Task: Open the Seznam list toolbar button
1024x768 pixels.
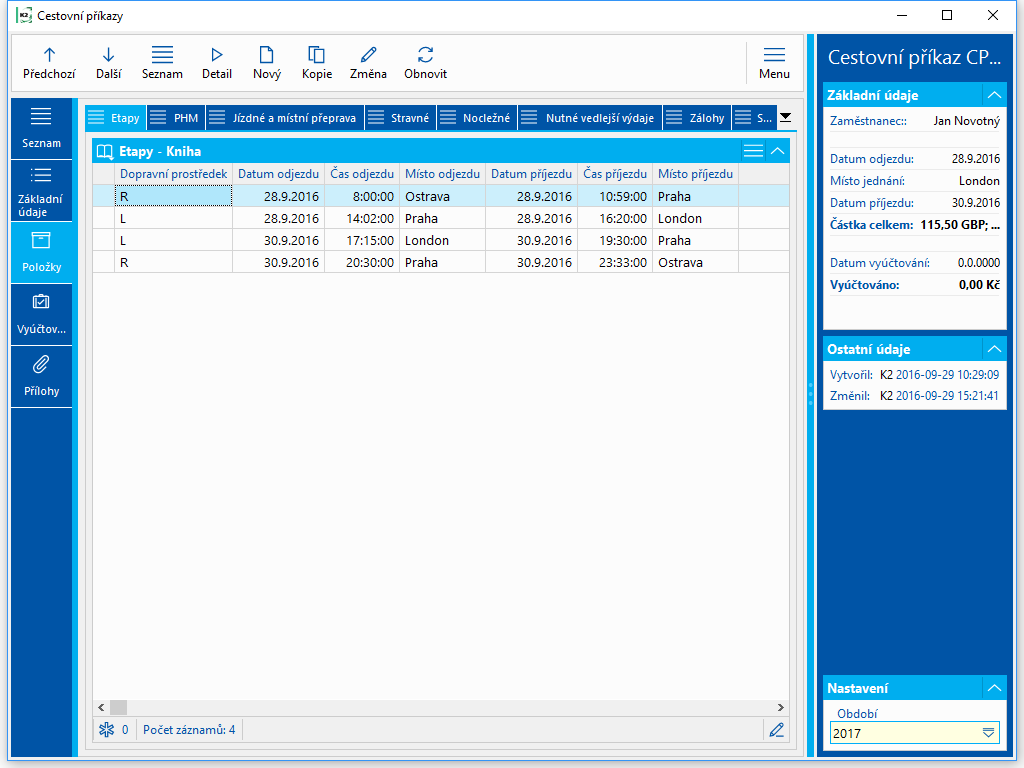Action: (x=162, y=63)
